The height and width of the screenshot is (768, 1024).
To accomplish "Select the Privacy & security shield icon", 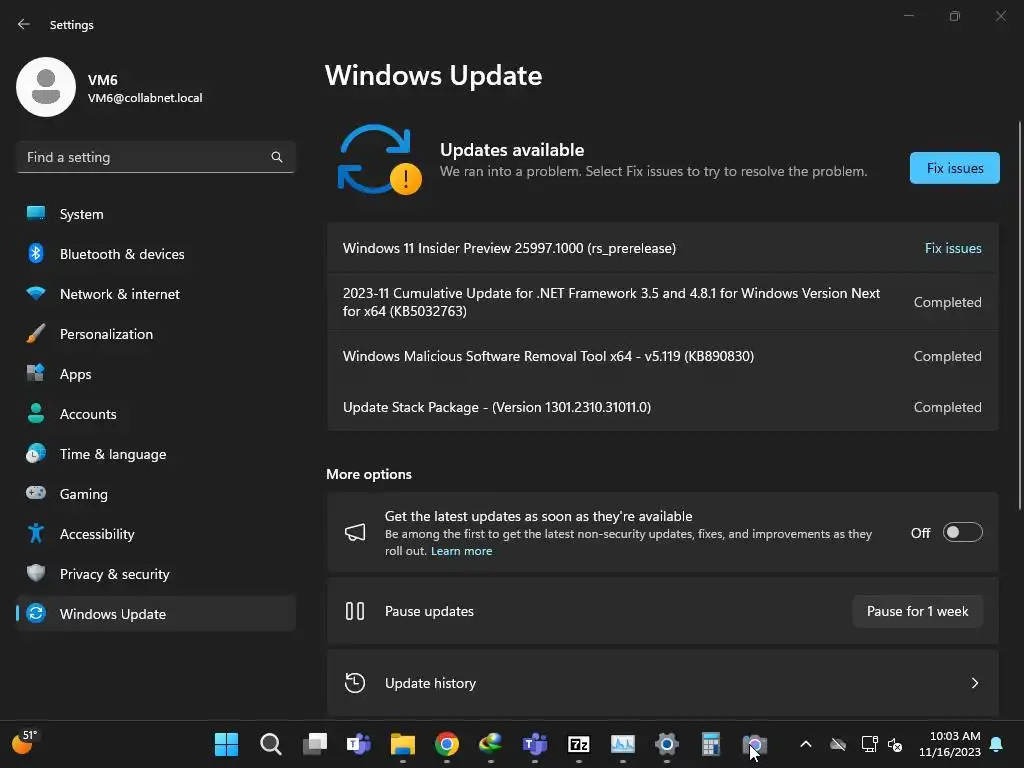I will tap(36, 573).
